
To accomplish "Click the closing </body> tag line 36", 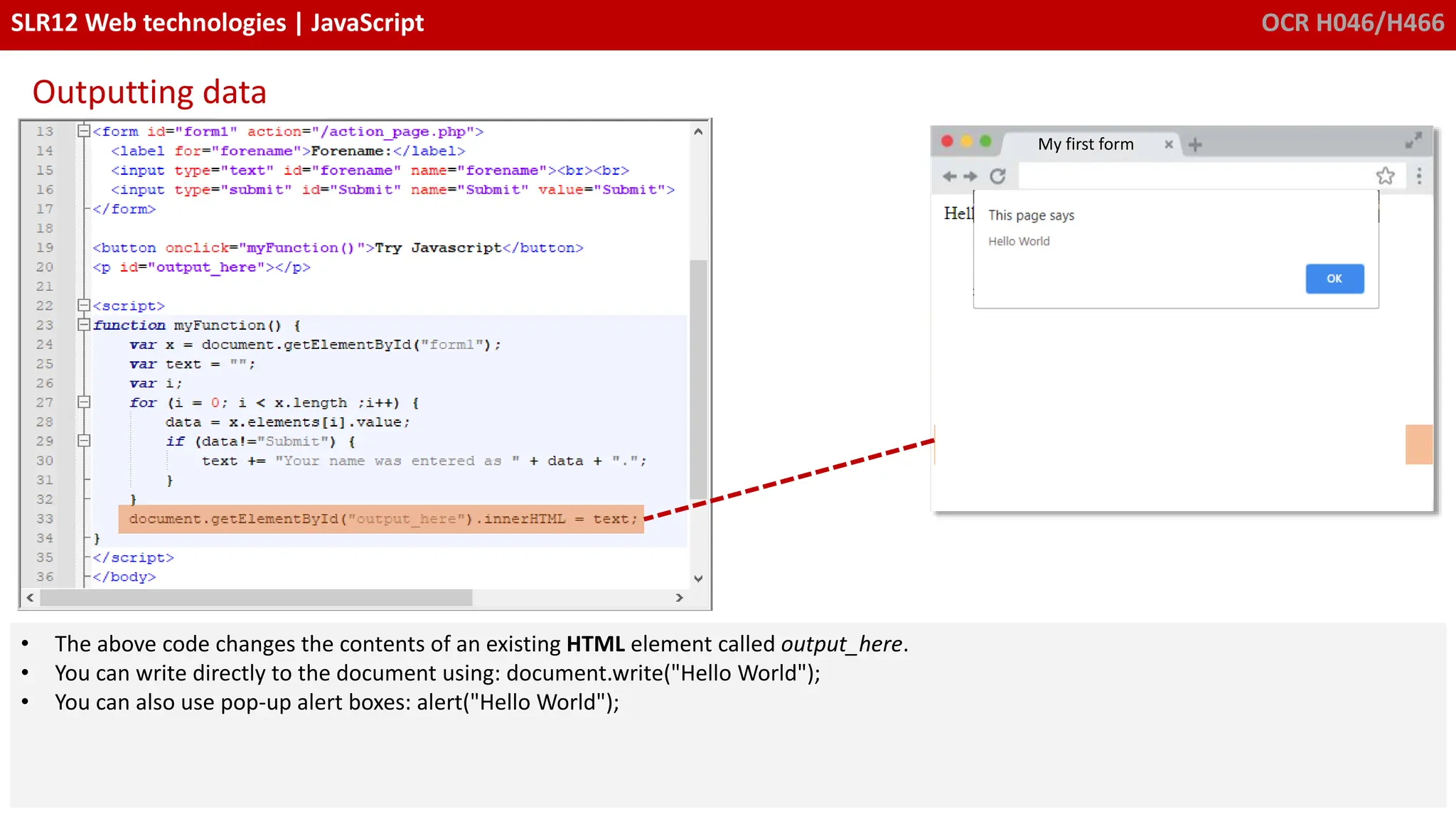I will [x=124, y=577].
